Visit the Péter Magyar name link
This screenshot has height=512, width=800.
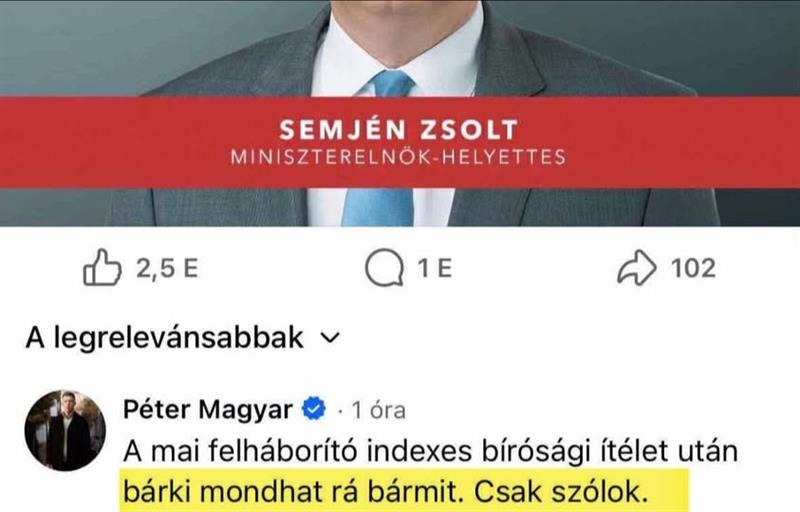(208, 409)
